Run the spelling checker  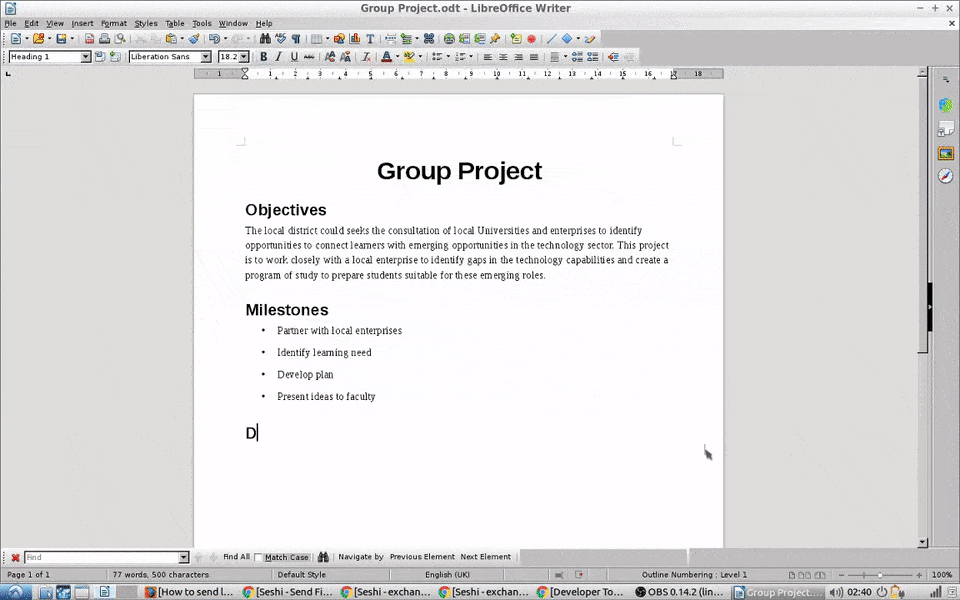click(x=280, y=39)
